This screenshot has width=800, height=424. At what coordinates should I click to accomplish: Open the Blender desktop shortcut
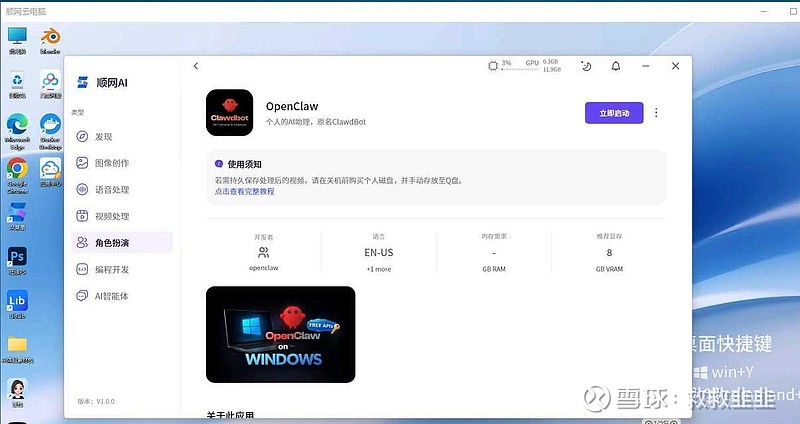(51, 41)
